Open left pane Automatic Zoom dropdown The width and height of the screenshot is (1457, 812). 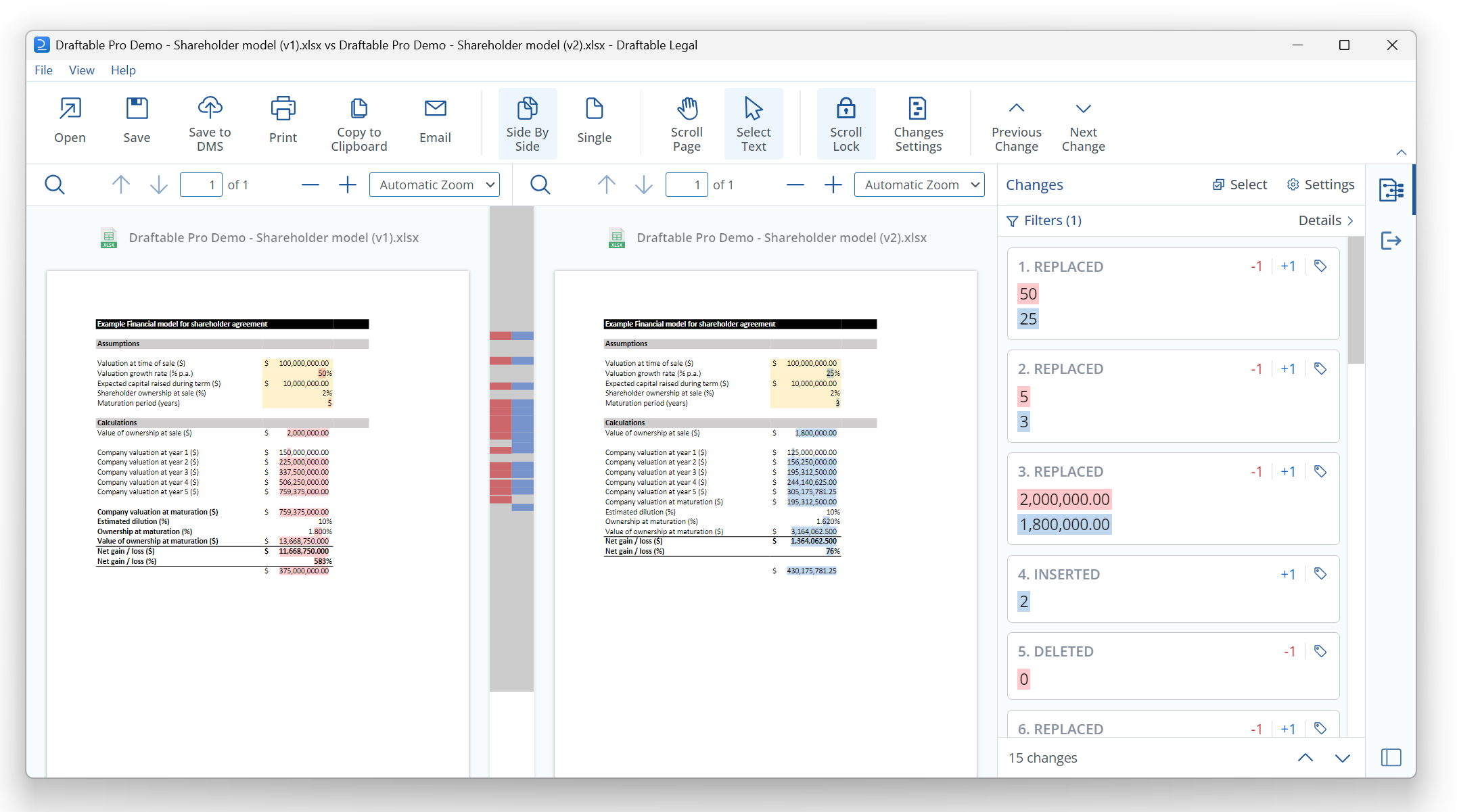[x=434, y=185]
